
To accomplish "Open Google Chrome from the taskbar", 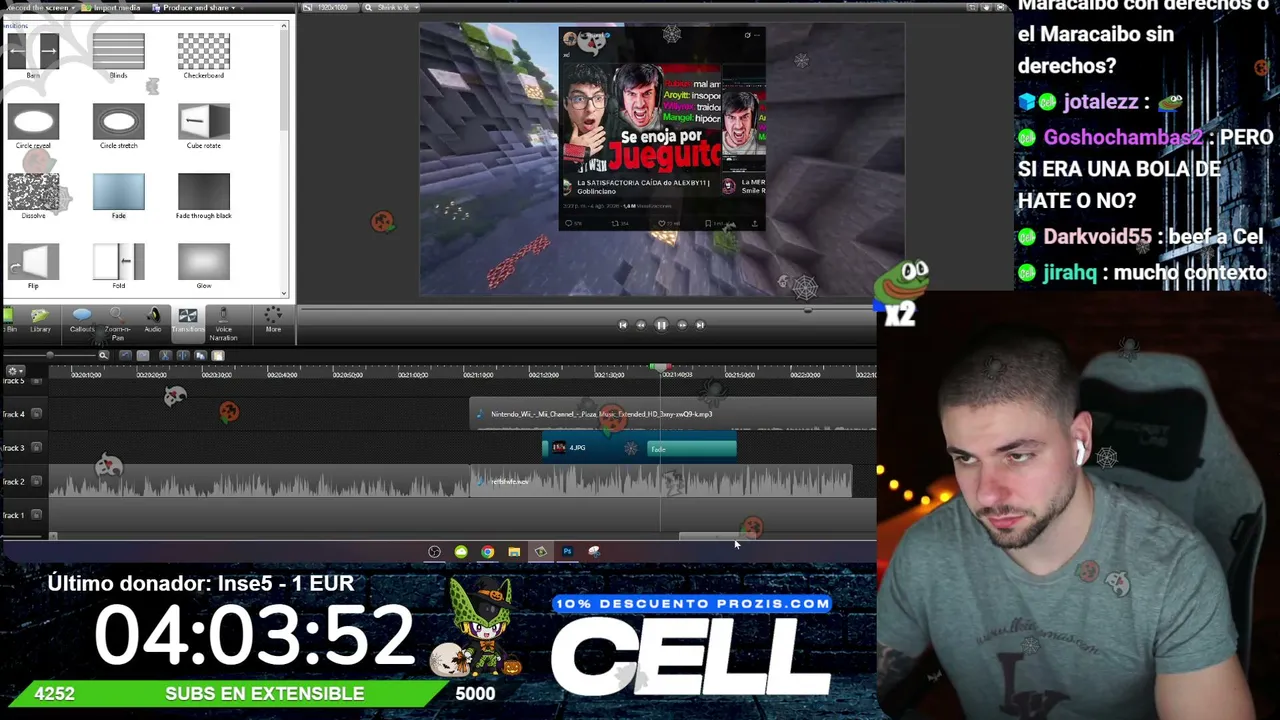I will (x=487, y=552).
